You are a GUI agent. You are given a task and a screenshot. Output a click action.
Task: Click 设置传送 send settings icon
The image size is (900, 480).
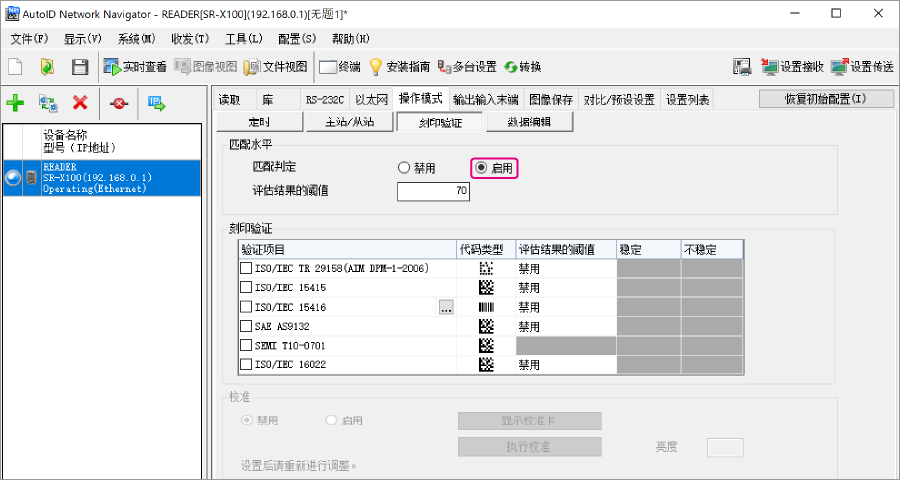coord(862,67)
